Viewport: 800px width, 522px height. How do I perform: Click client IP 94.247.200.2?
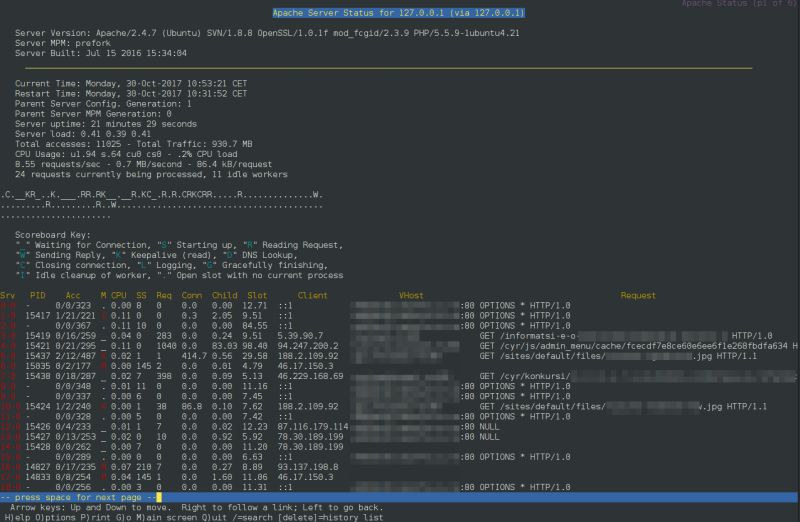(x=308, y=346)
